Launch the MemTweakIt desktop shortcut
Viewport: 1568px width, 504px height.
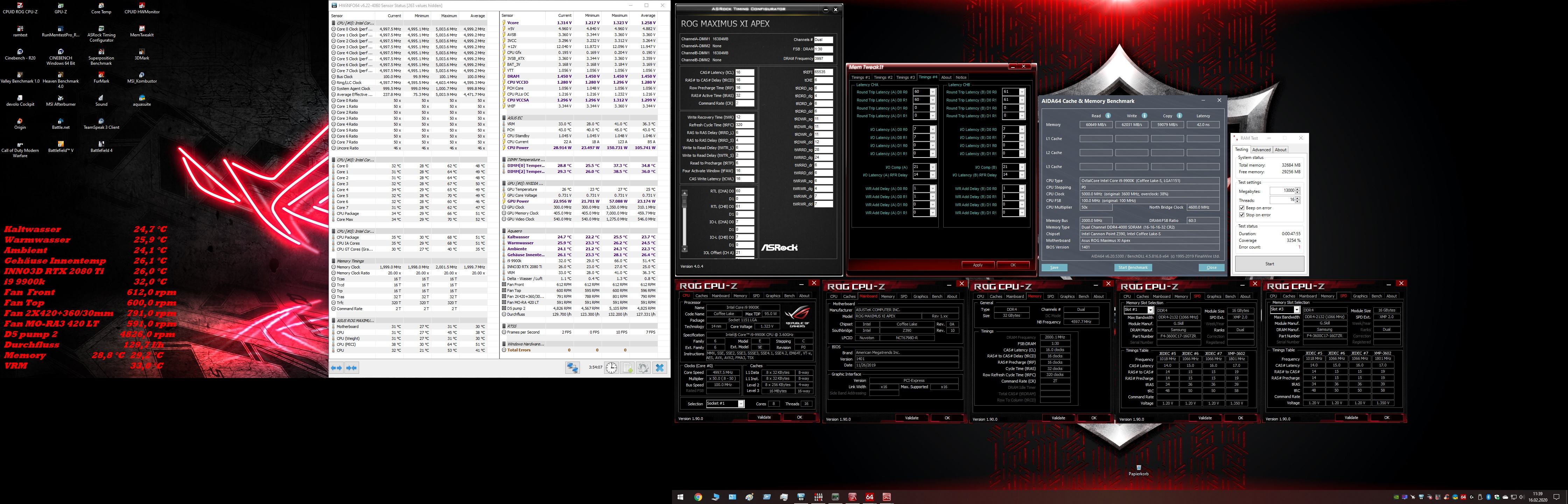(142, 31)
